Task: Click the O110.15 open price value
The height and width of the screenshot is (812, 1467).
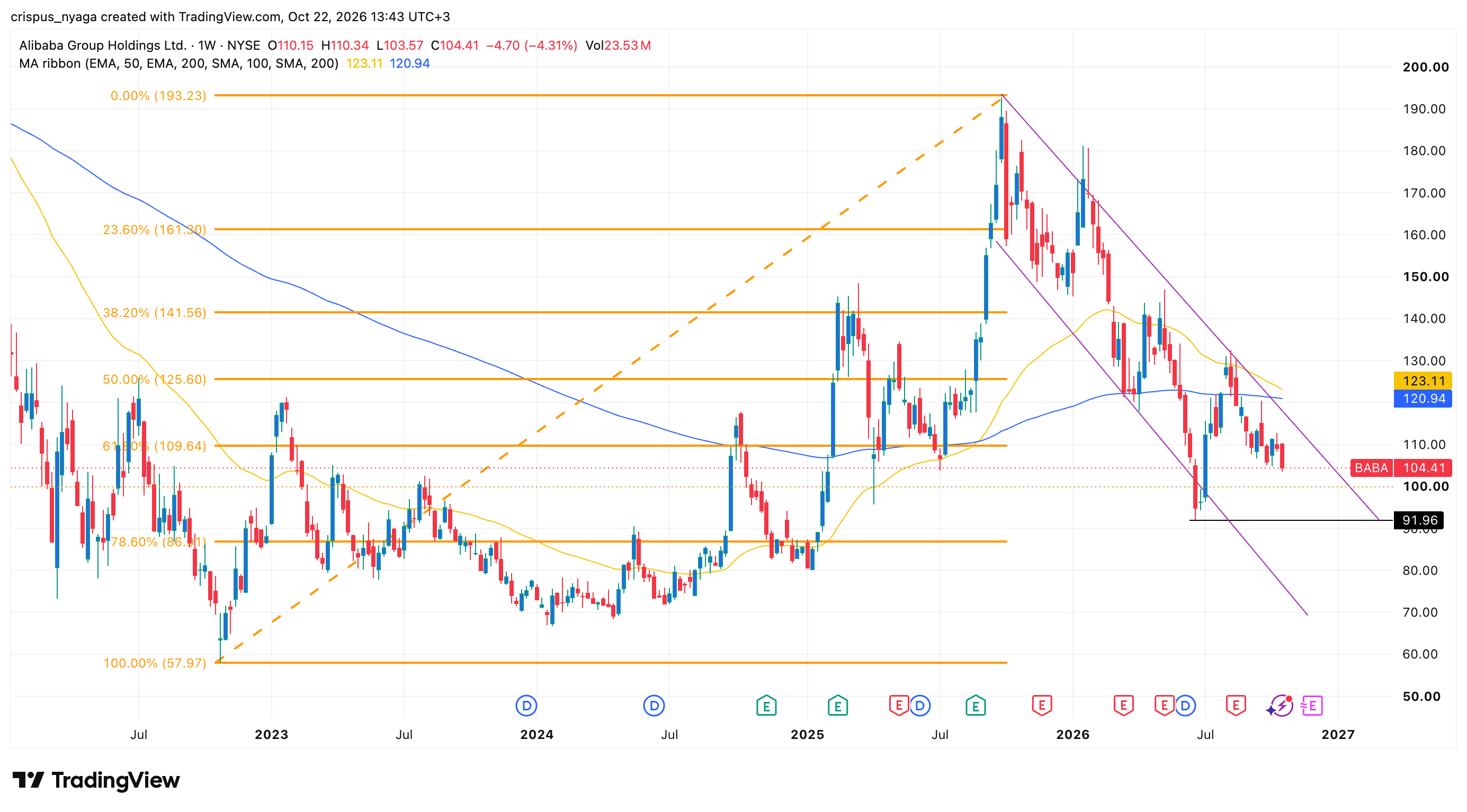Action: click(x=290, y=45)
